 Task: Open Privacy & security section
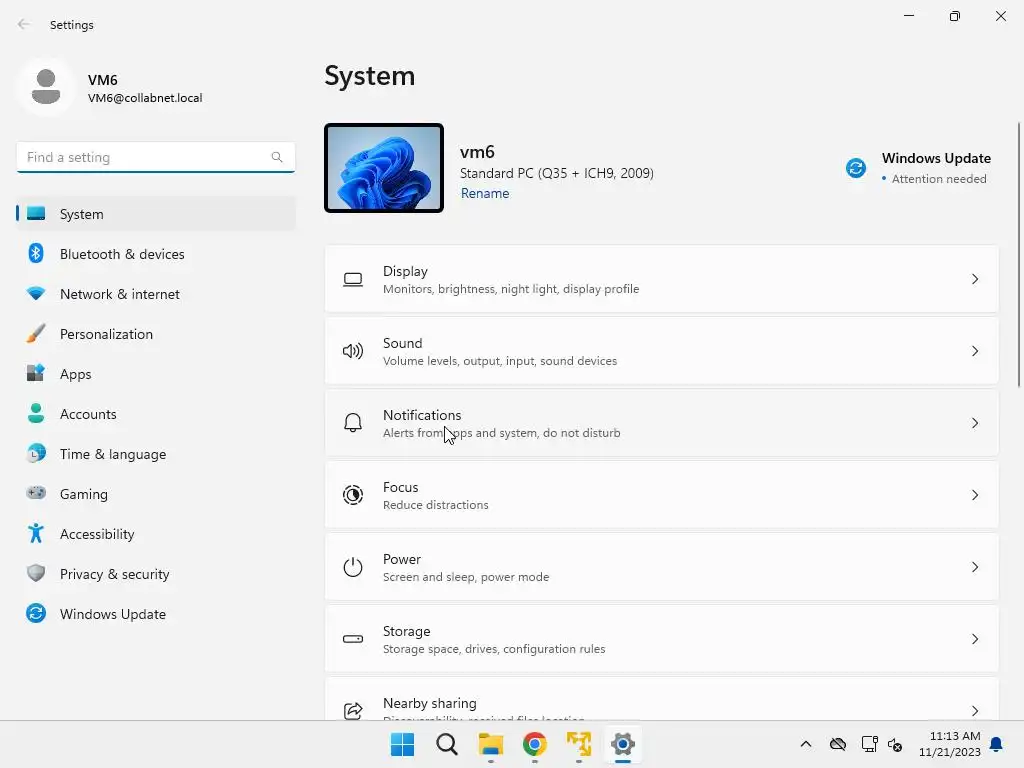(x=155, y=573)
